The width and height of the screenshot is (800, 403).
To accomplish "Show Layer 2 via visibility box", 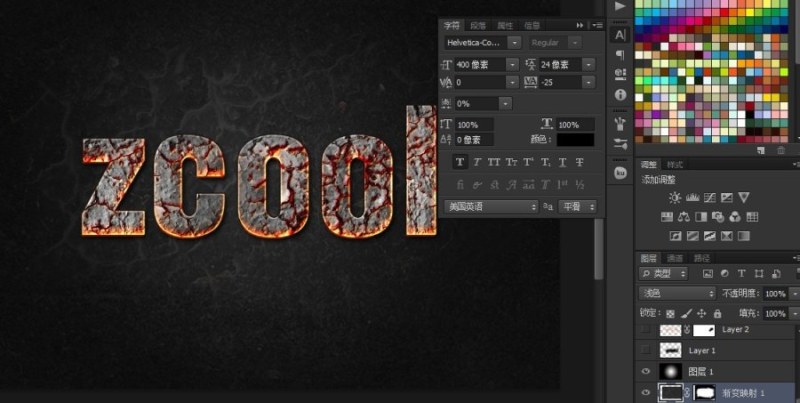I will [x=646, y=330].
